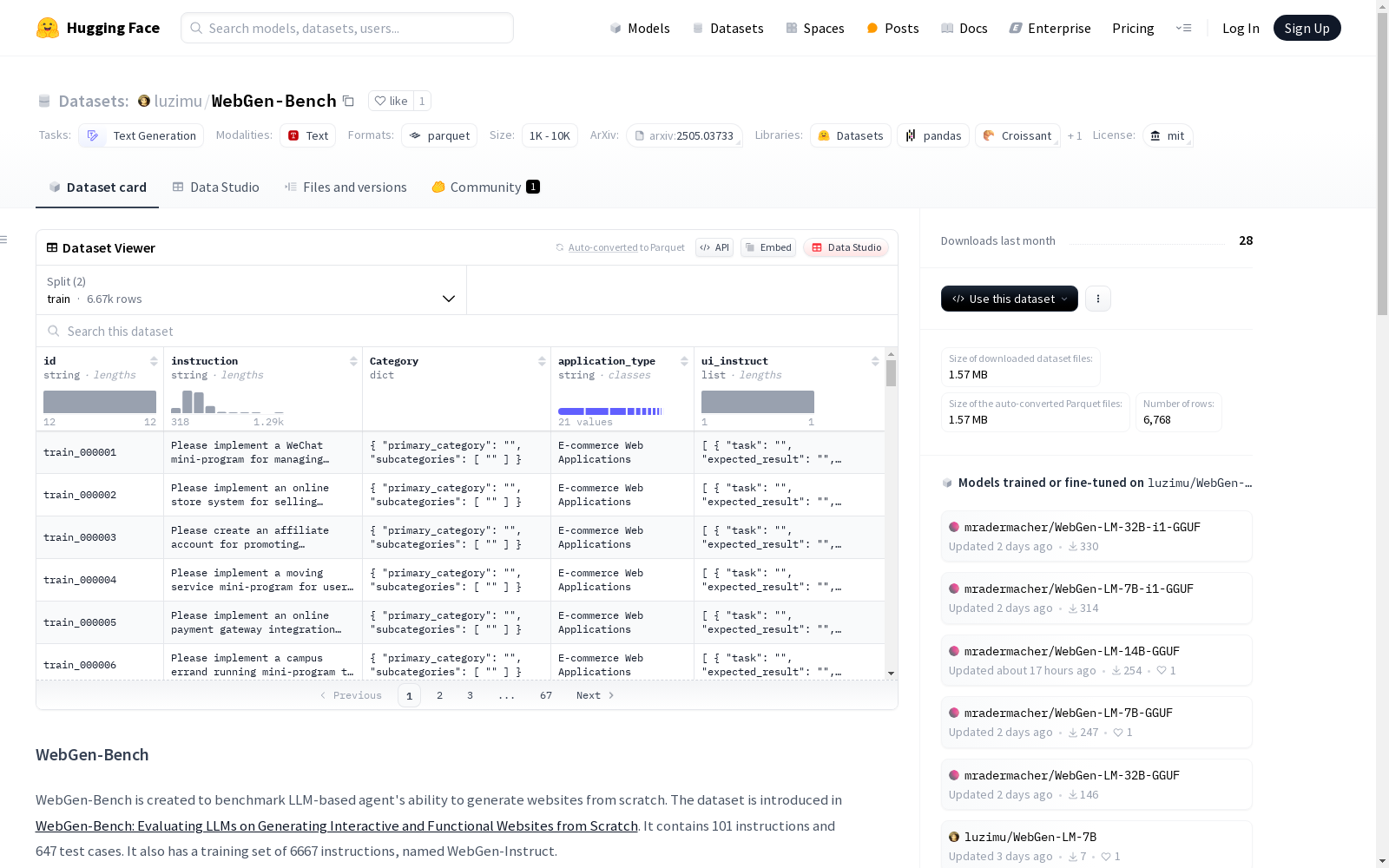Open the WebGen-Bench paper title link
Viewport: 1389px width, 868px height.
coord(337,825)
